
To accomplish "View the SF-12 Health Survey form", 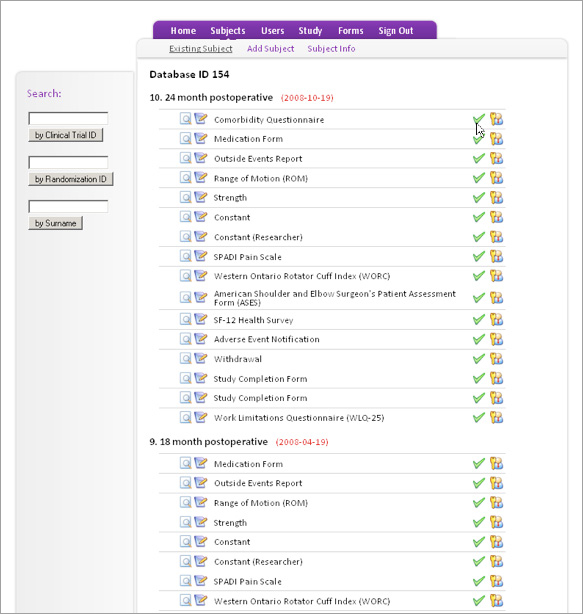I will tap(186, 319).
